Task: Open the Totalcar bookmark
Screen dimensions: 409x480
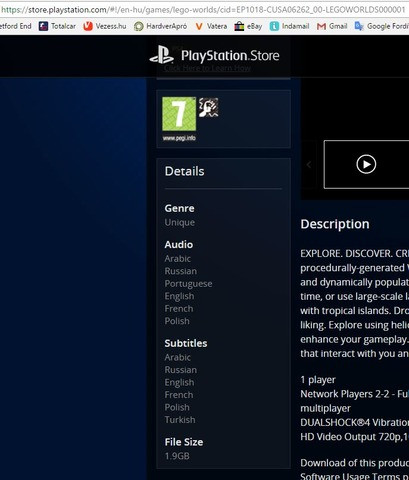Action: 57,26
